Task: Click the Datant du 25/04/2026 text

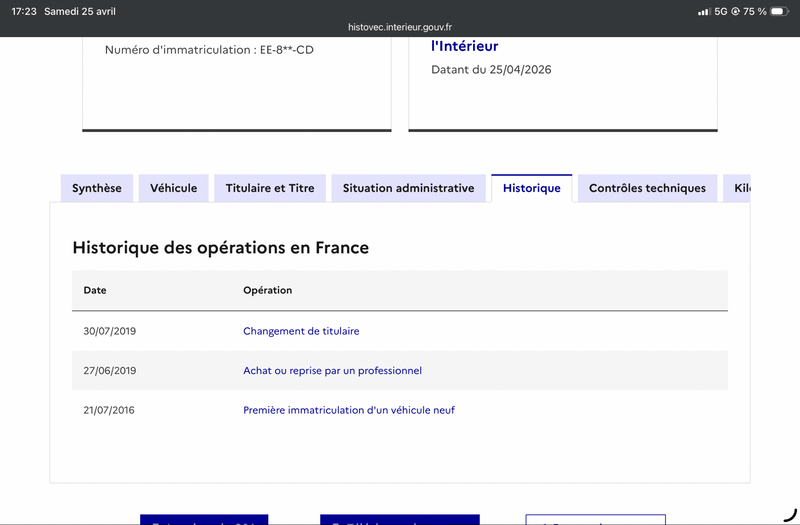Action: point(491,70)
